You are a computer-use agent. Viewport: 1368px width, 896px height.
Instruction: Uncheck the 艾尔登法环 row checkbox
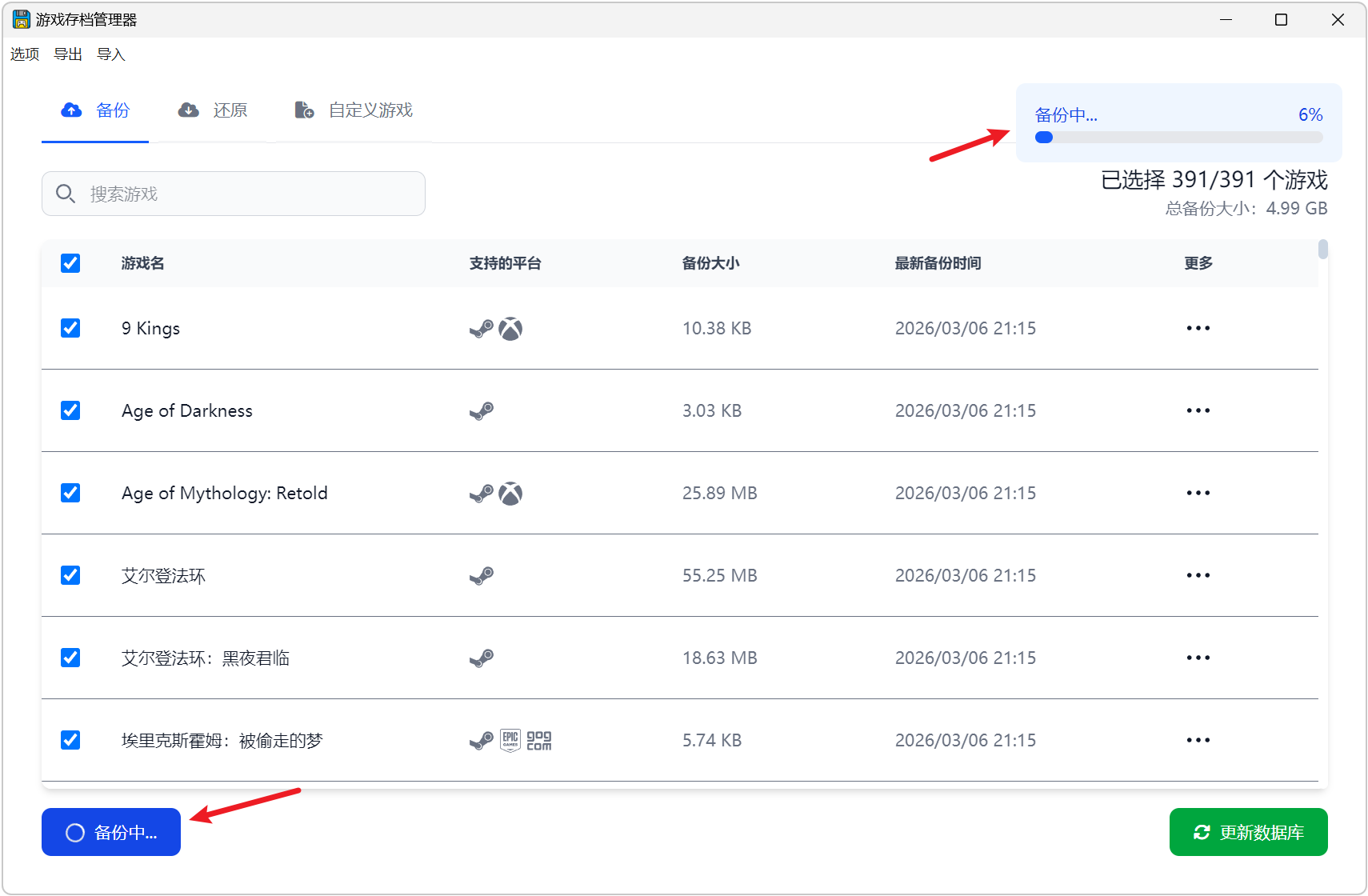(70, 575)
